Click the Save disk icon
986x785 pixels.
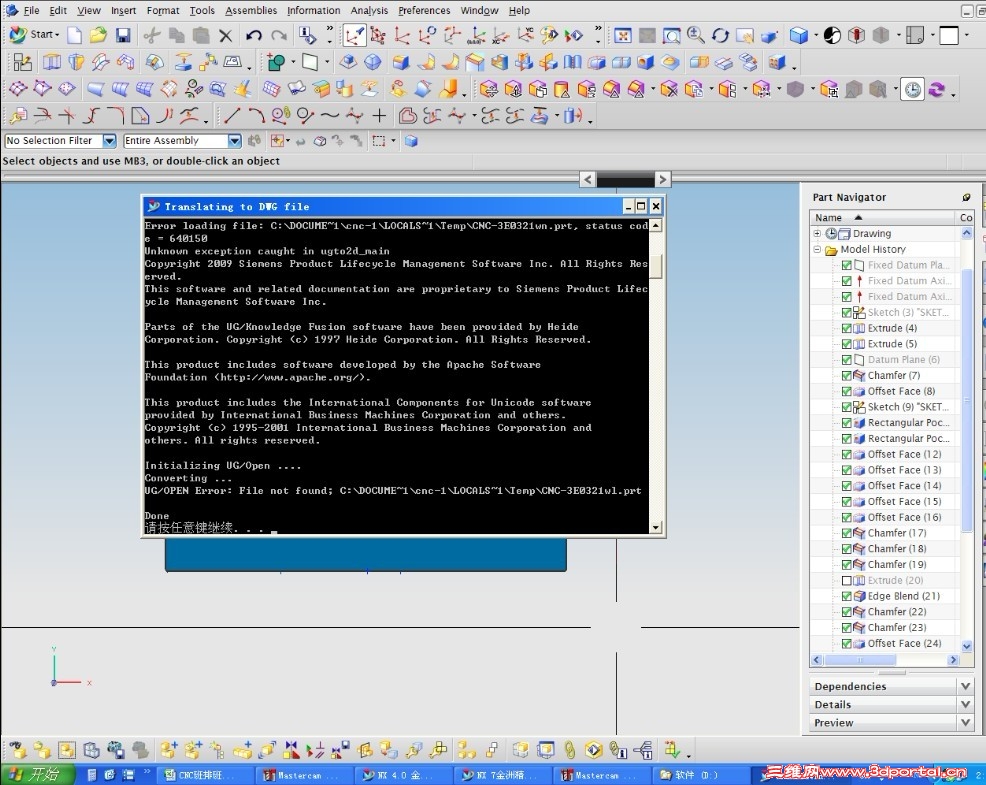click(x=123, y=36)
